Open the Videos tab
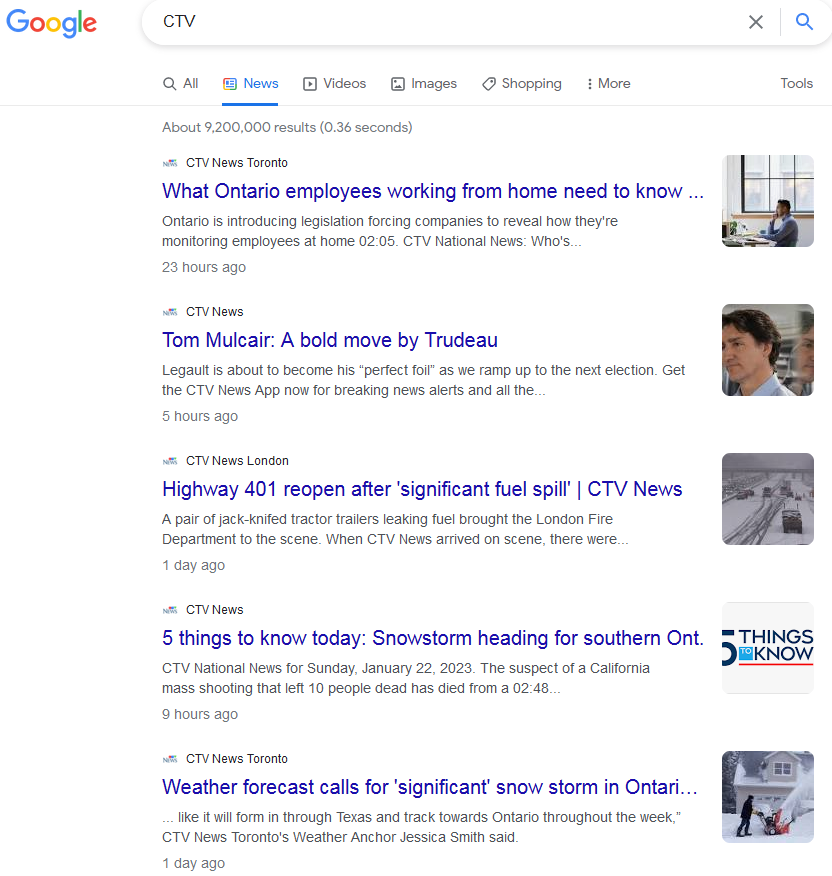Screen dimensions: 832x876 coord(334,84)
